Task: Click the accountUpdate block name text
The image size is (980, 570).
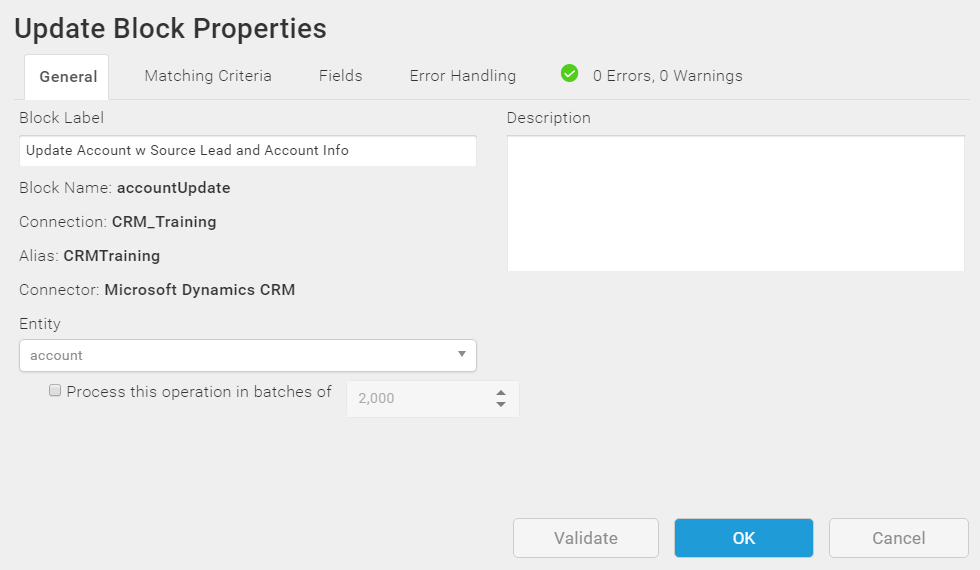Action: (174, 188)
